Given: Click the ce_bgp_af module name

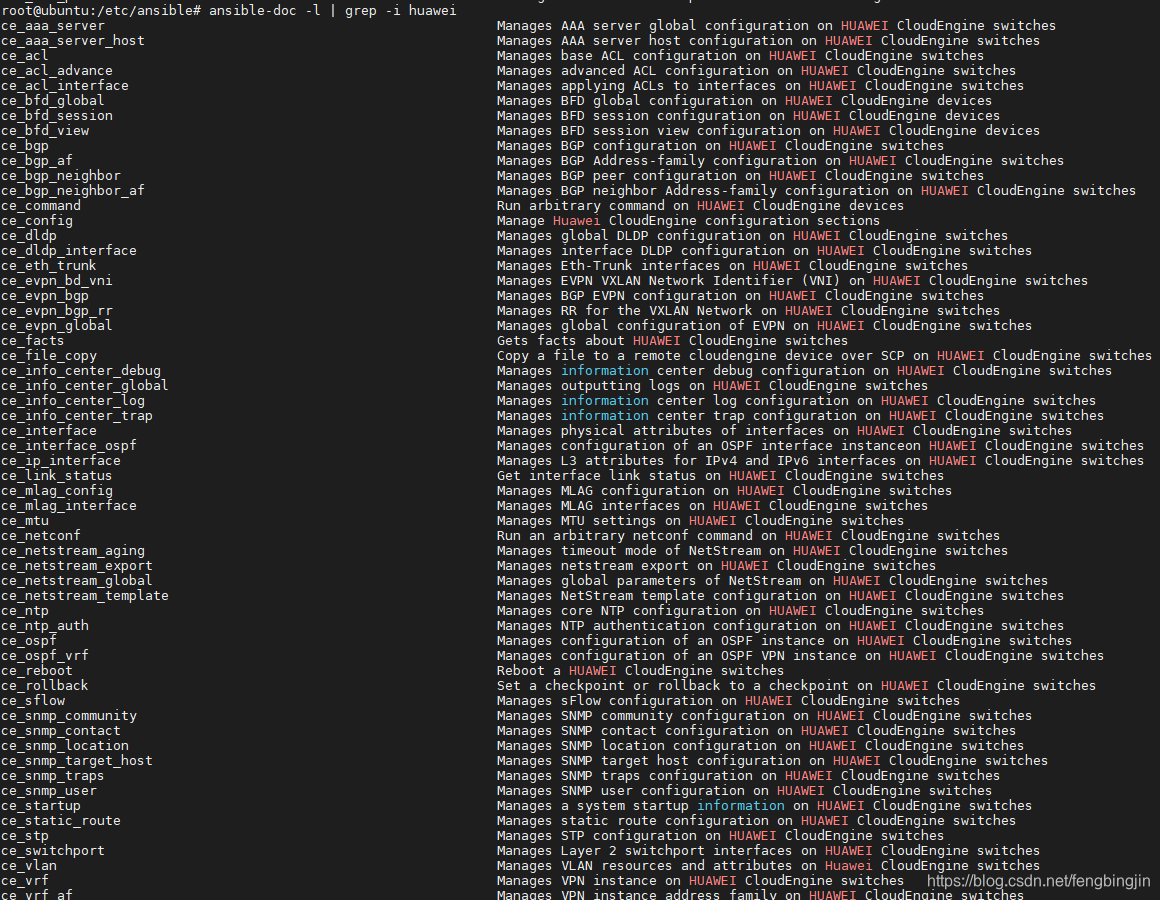Looking at the screenshot, I should pos(37,160).
